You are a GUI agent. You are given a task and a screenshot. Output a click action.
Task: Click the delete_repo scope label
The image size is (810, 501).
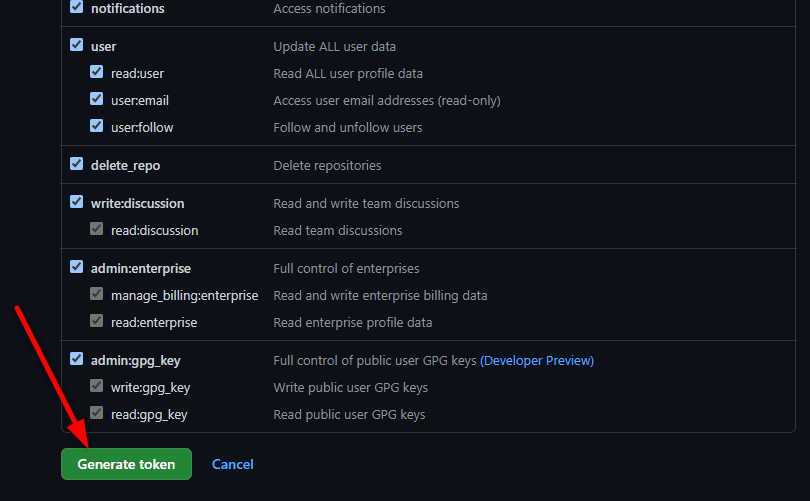pyautogui.click(x=125, y=165)
